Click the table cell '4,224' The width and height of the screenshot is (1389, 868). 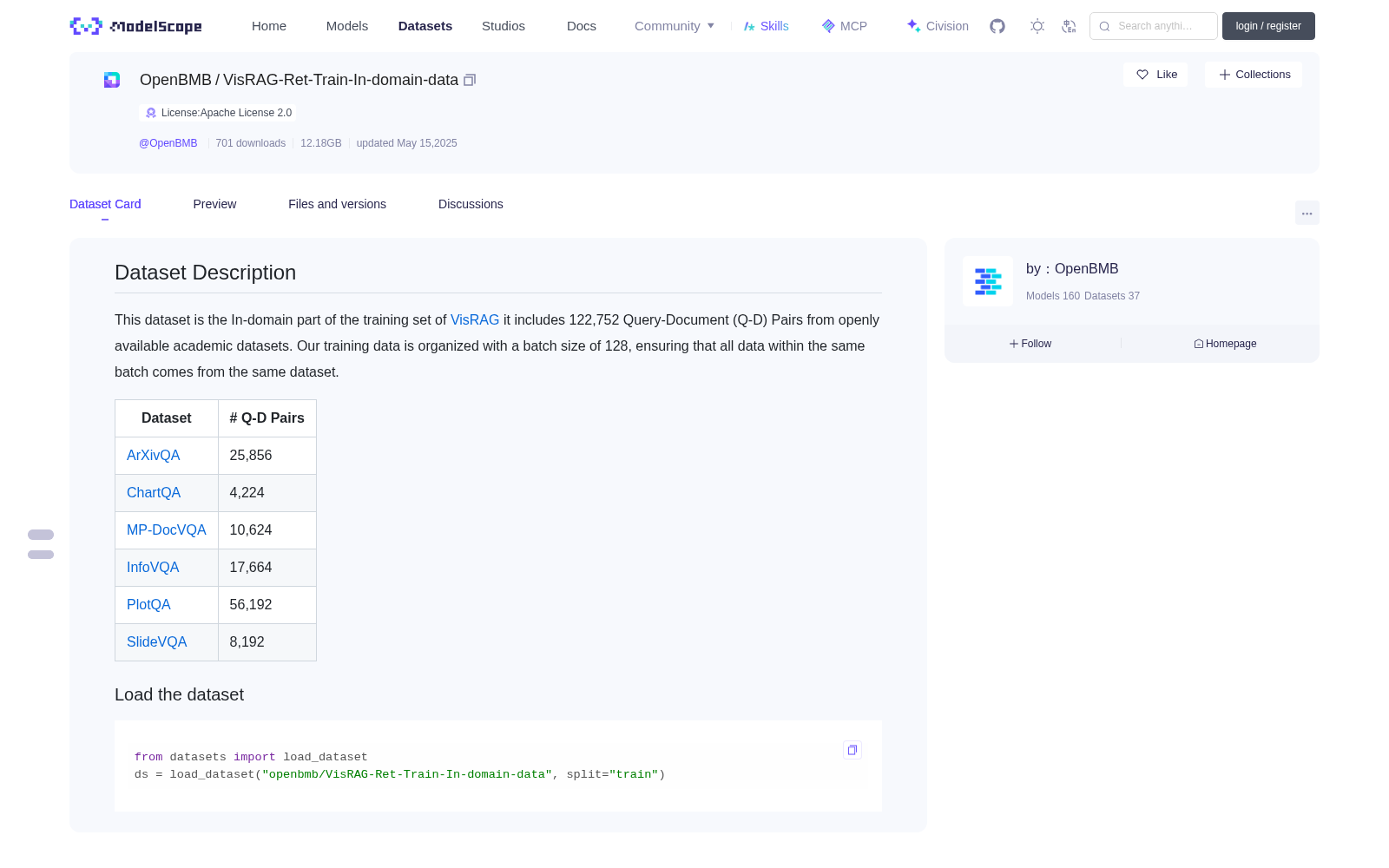click(267, 493)
